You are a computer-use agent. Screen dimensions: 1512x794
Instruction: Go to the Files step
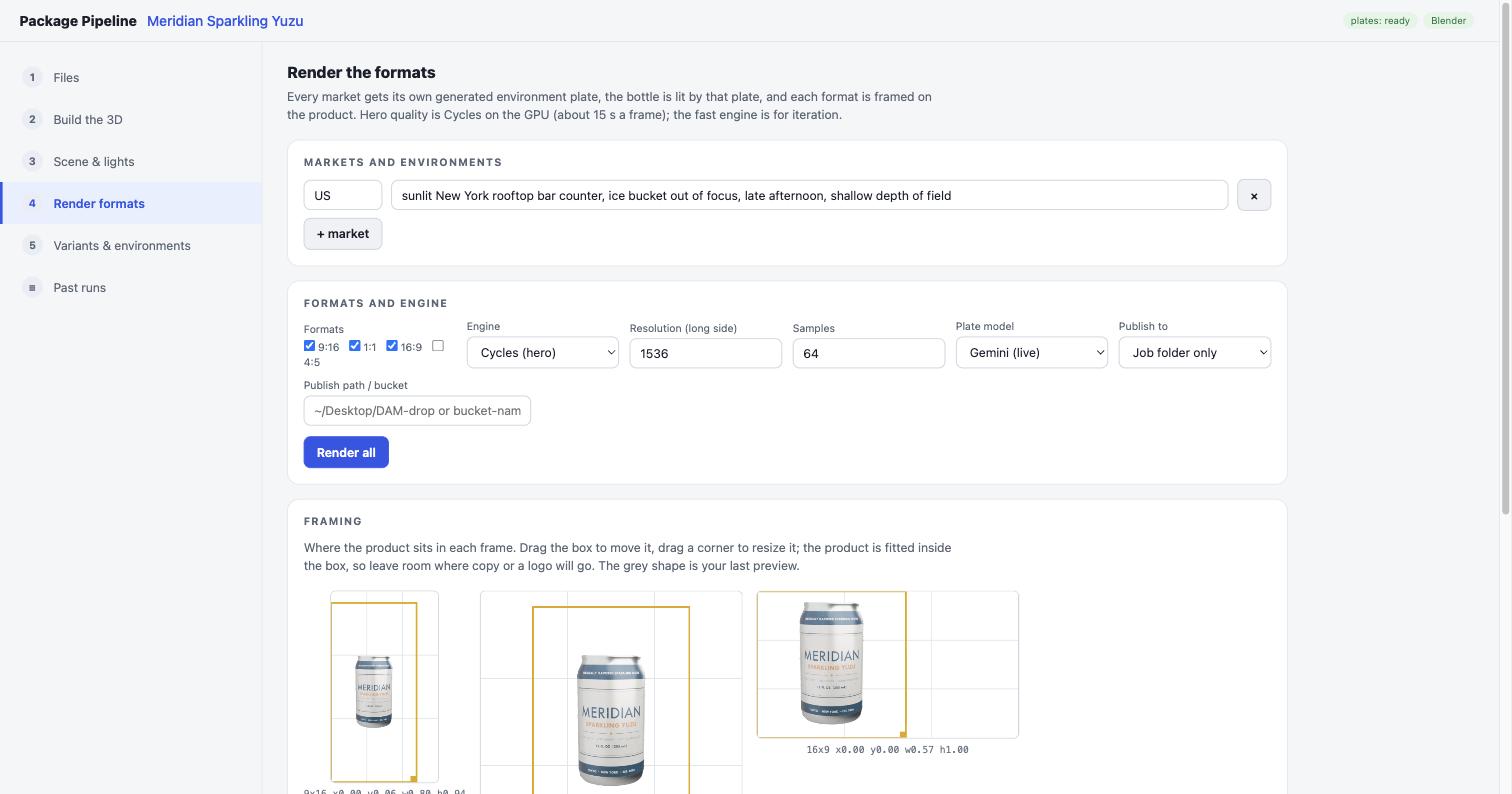point(131,77)
